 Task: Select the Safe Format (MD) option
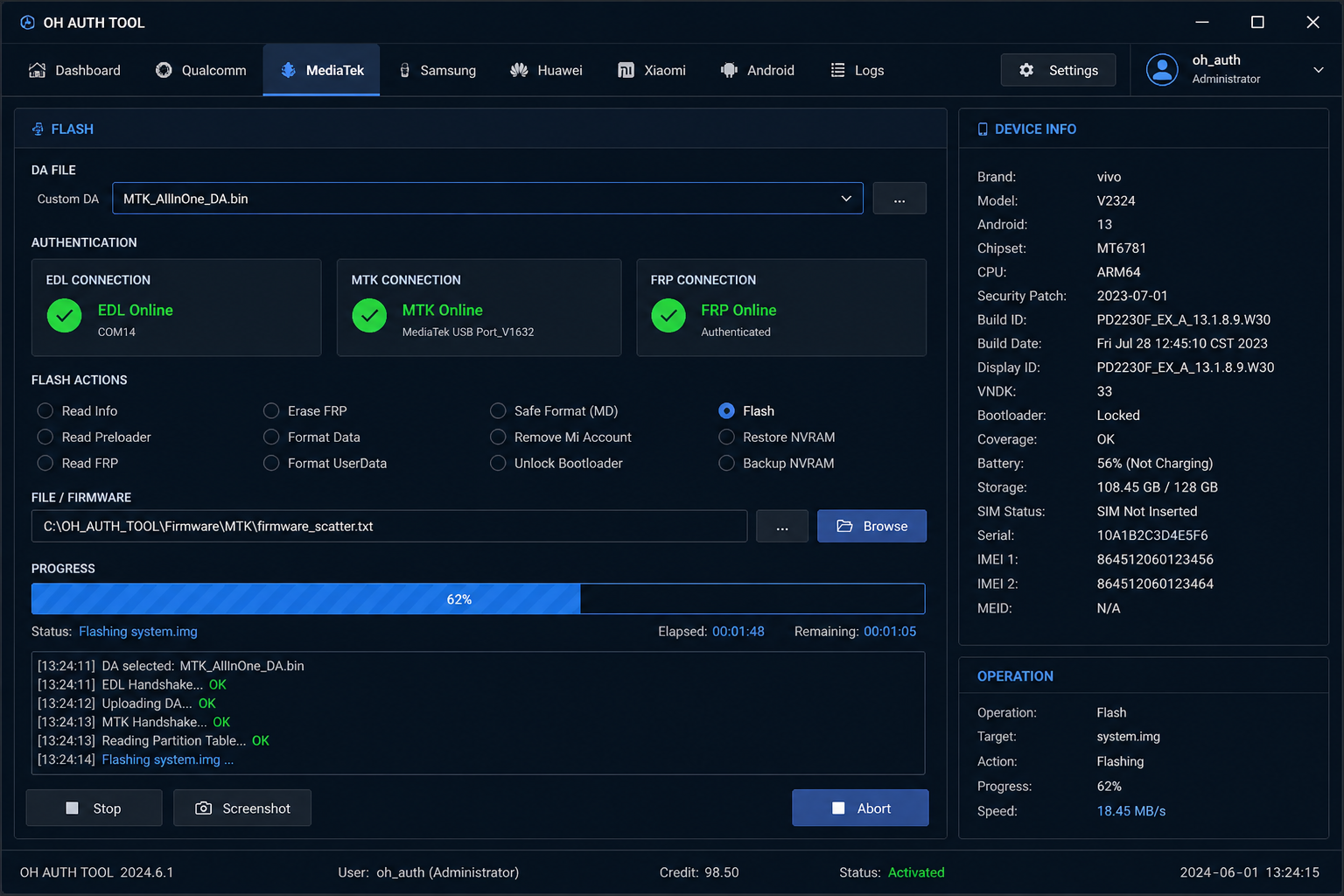tap(498, 411)
